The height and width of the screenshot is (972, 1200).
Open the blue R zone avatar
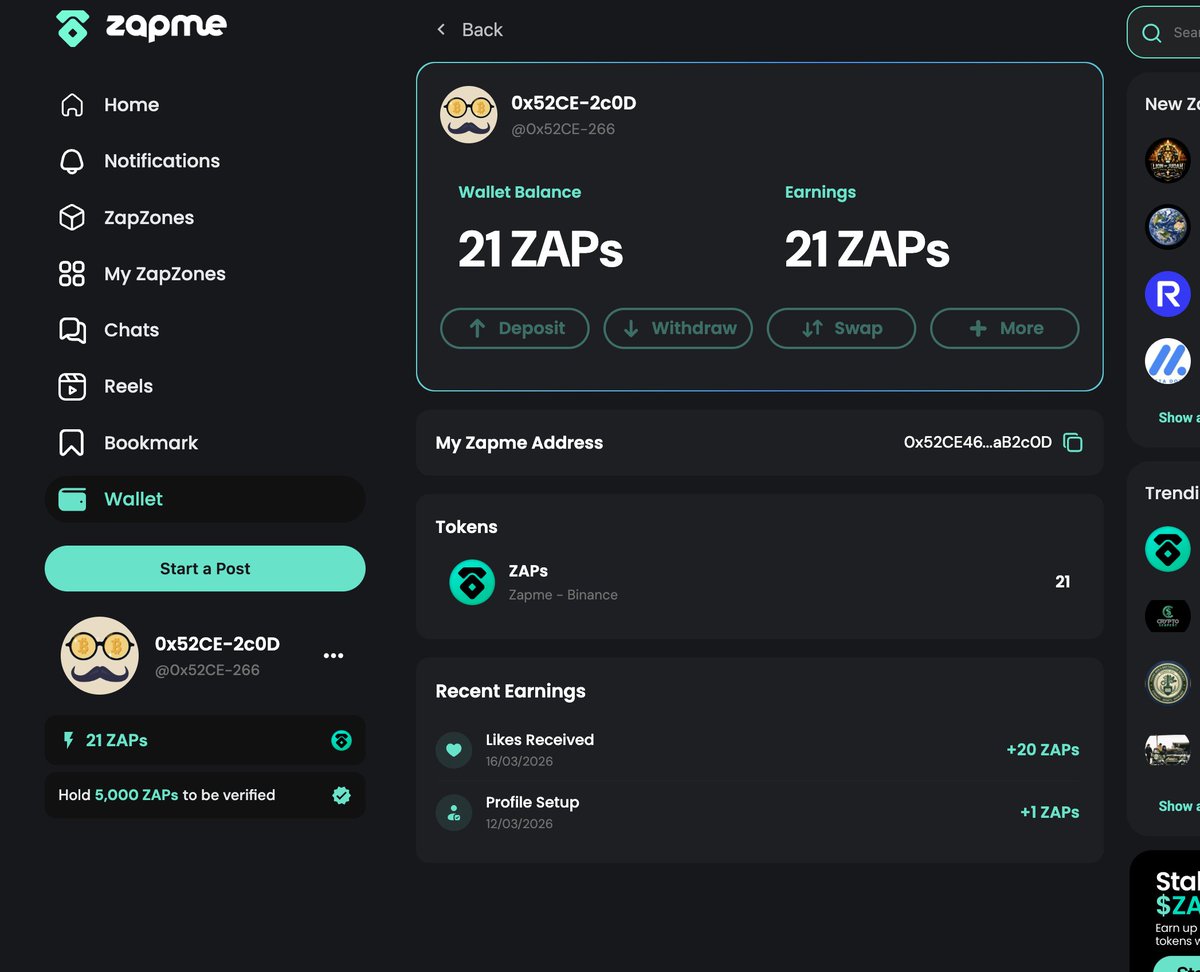point(1168,294)
